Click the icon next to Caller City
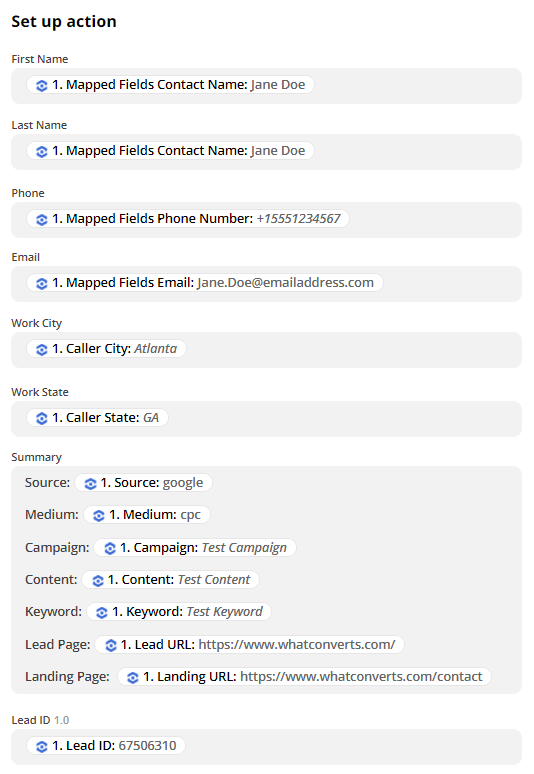534x774 pixels. pos(42,349)
